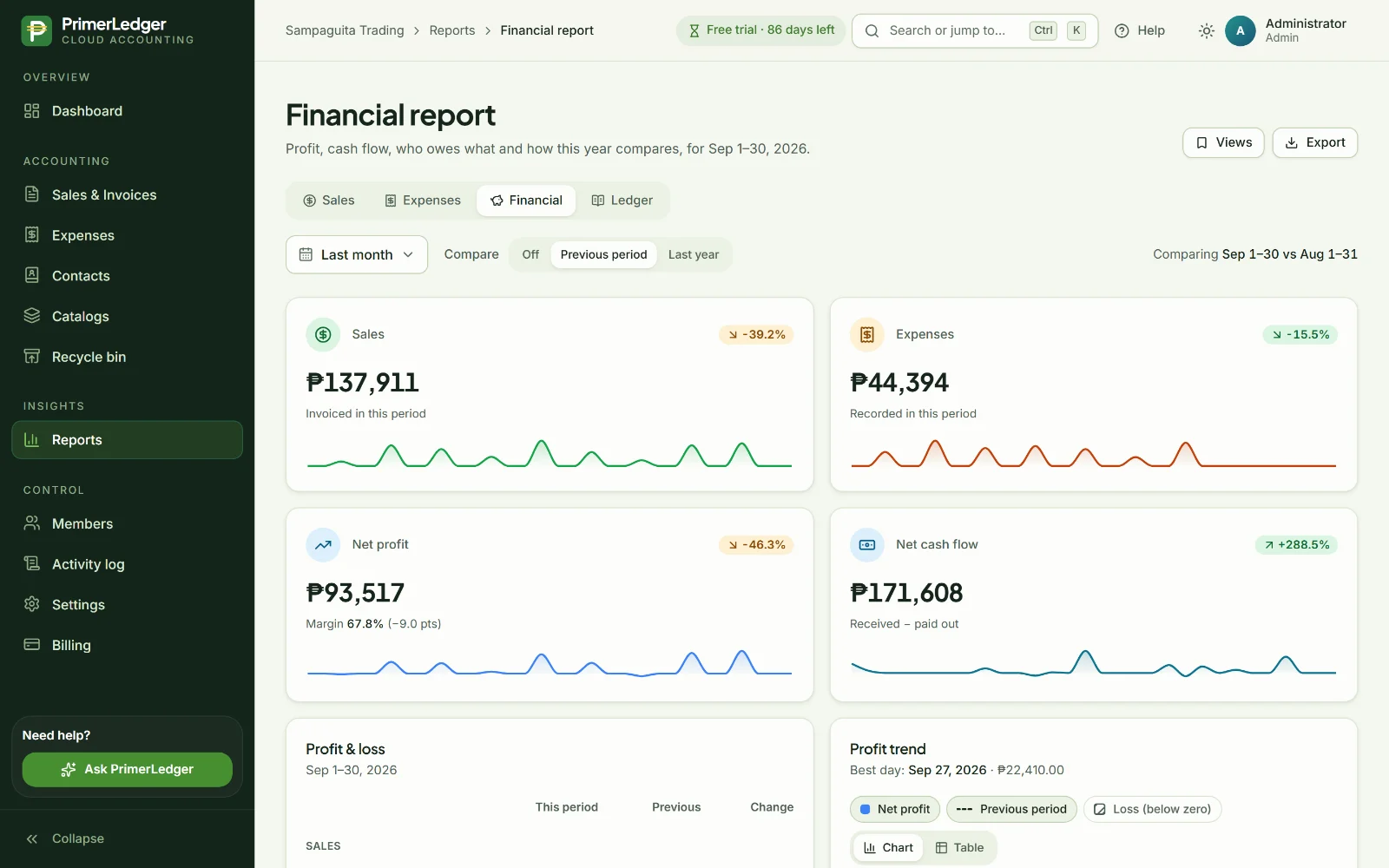This screenshot has width=1389, height=868.
Task: Open the Expenses sidebar item
Action: 127,235
